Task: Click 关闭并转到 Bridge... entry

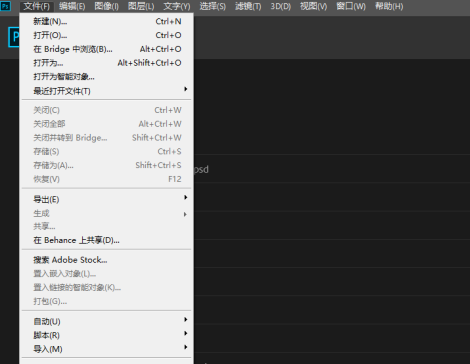Action: [107, 138]
